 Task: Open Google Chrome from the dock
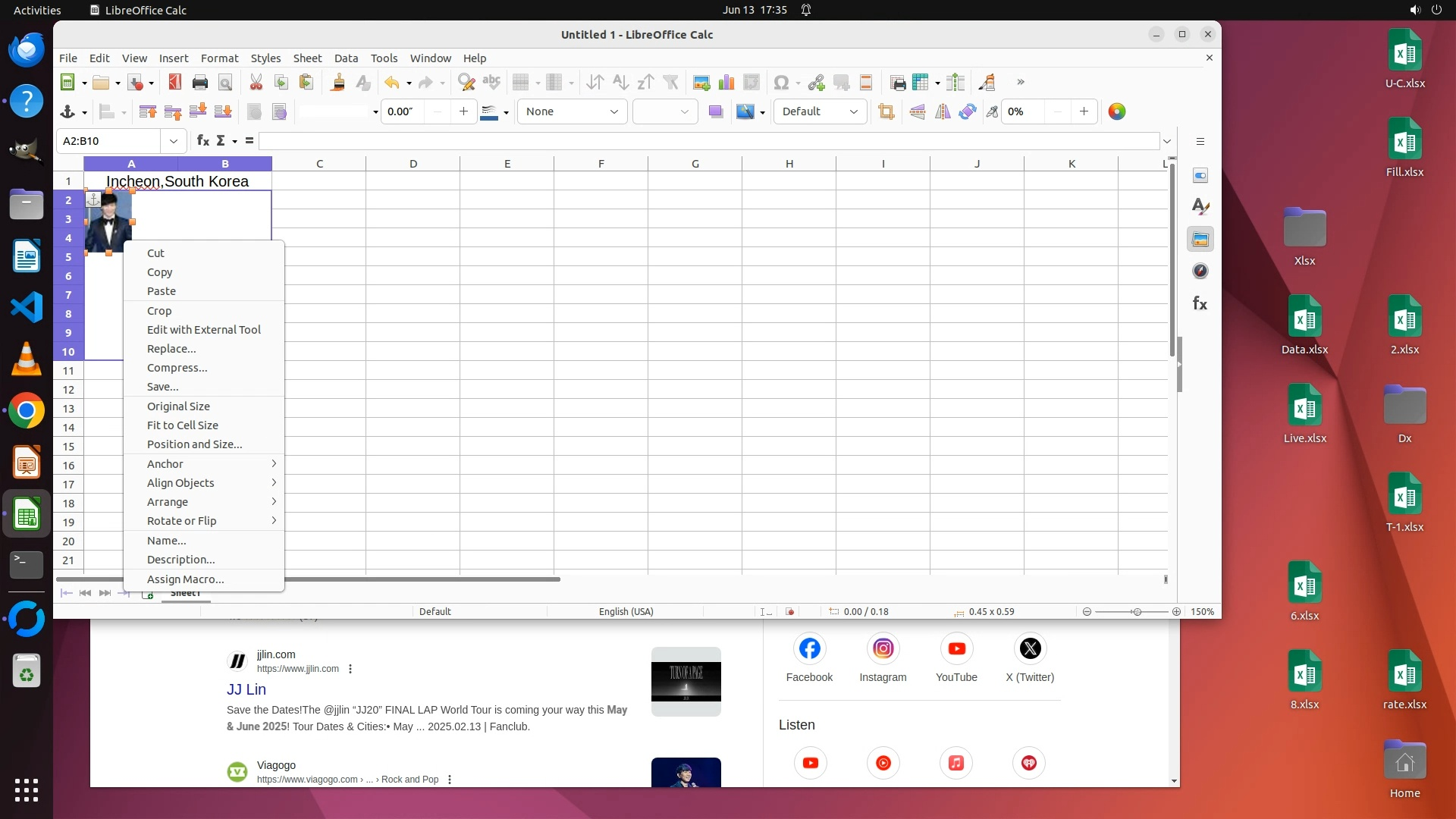tap(27, 411)
